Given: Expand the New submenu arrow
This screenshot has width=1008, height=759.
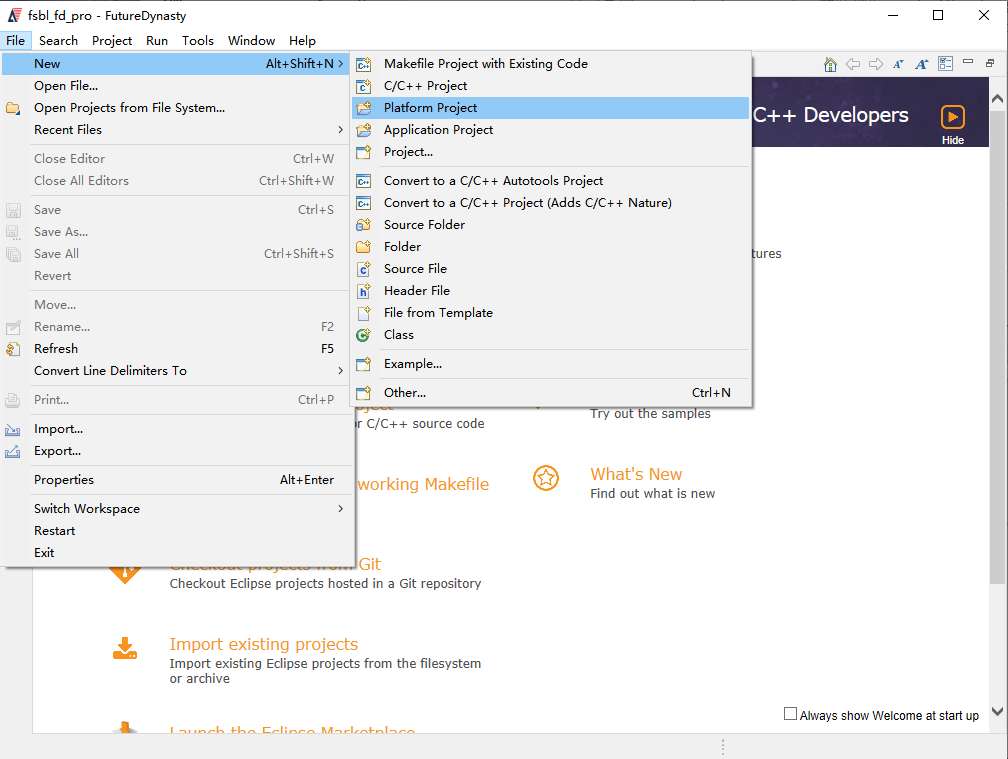Looking at the screenshot, I should point(340,64).
